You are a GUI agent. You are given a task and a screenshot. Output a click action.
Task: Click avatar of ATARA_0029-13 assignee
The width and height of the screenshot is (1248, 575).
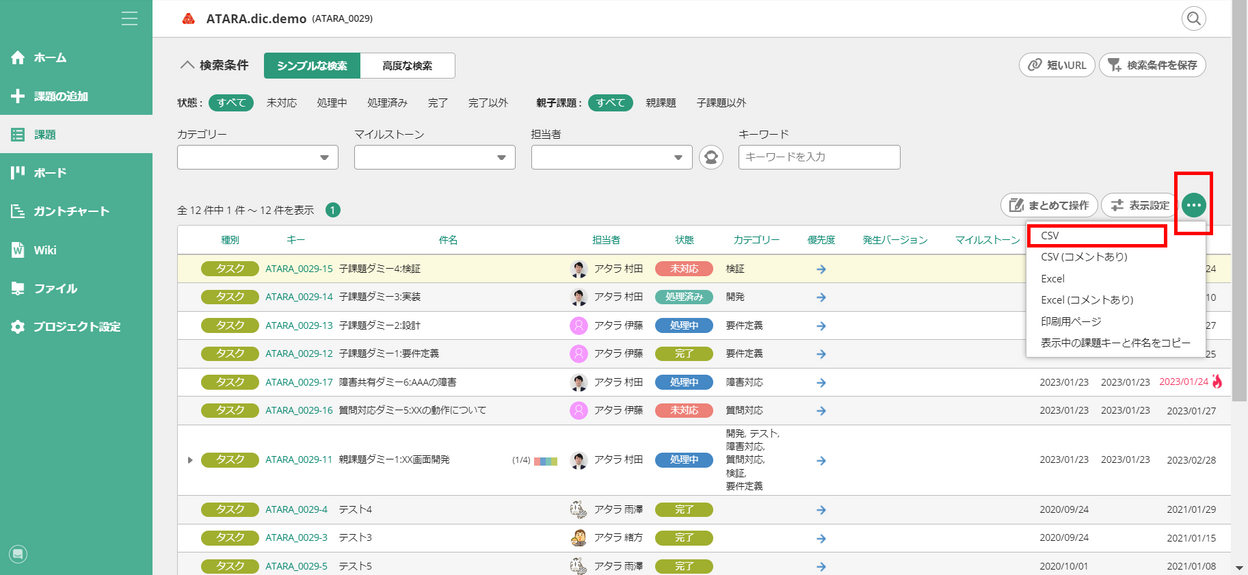coord(578,325)
